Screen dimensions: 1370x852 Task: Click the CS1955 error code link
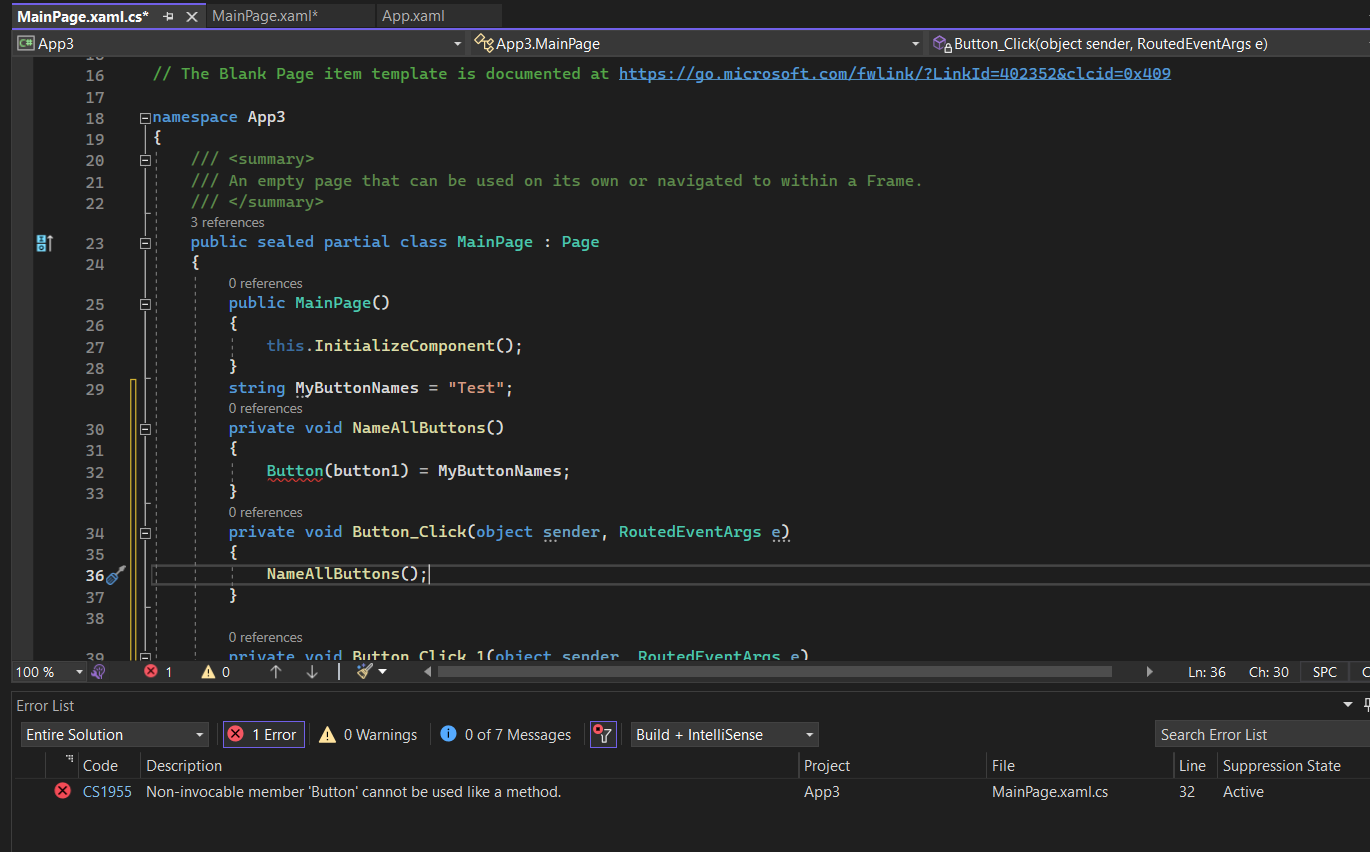coord(107,791)
